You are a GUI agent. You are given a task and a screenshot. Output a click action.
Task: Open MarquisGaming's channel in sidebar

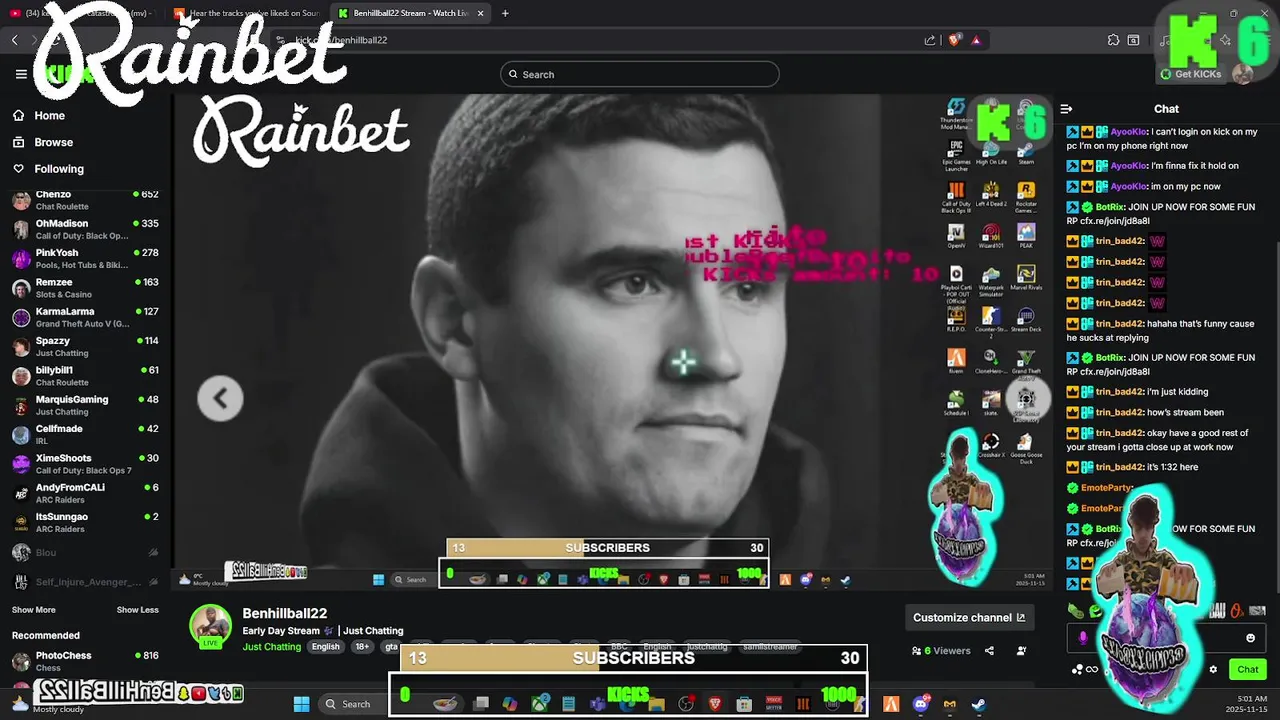point(85,405)
